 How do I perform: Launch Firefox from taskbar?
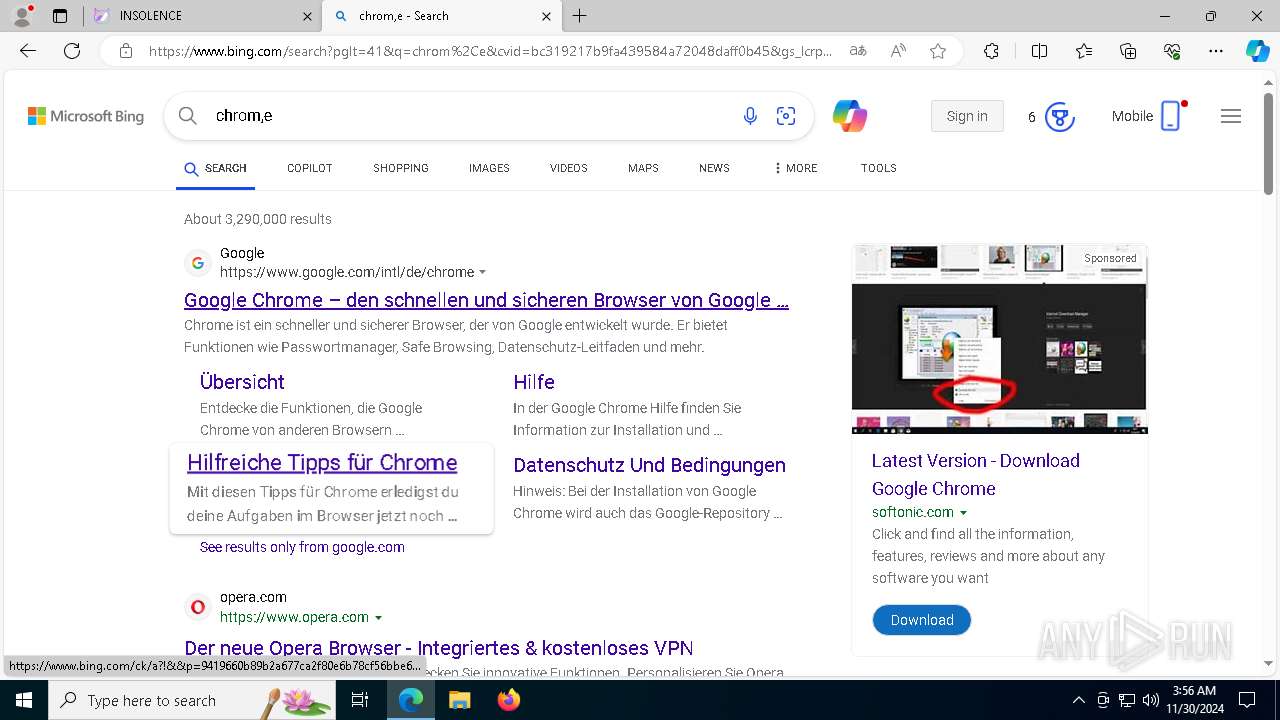tap(509, 700)
